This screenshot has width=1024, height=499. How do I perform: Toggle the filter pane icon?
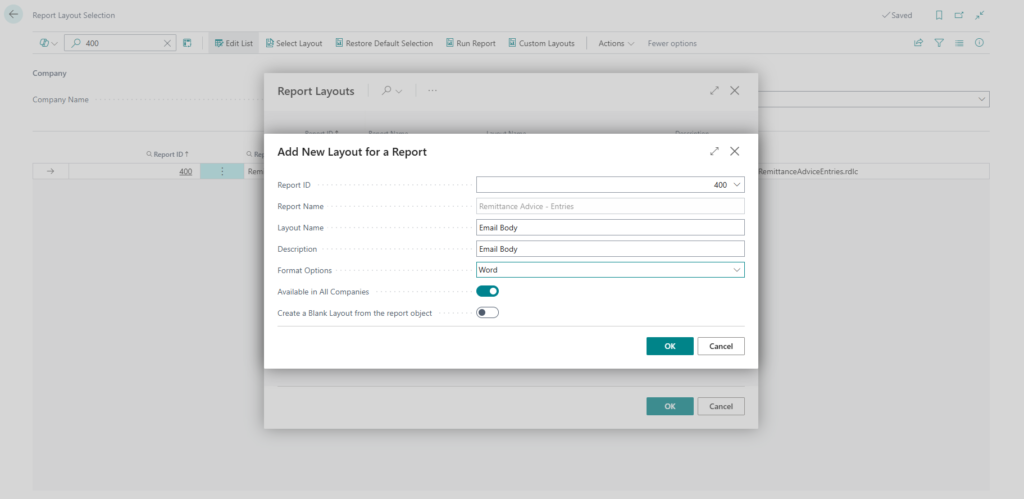[x=939, y=43]
